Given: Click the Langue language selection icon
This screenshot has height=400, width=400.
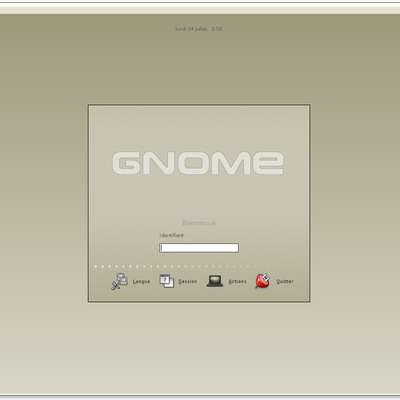Looking at the screenshot, I should point(120,281).
